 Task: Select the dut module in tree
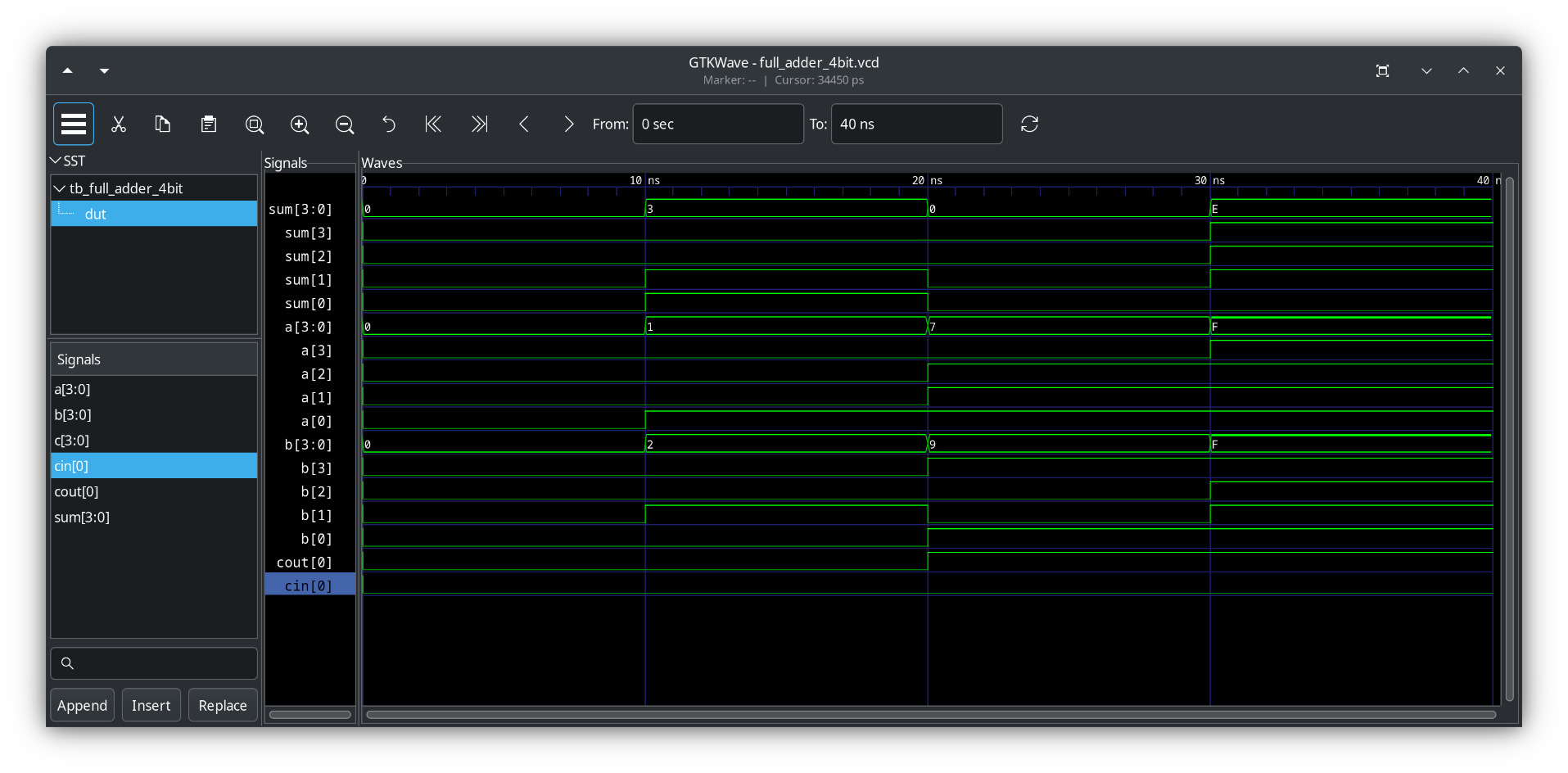click(154, 214)
